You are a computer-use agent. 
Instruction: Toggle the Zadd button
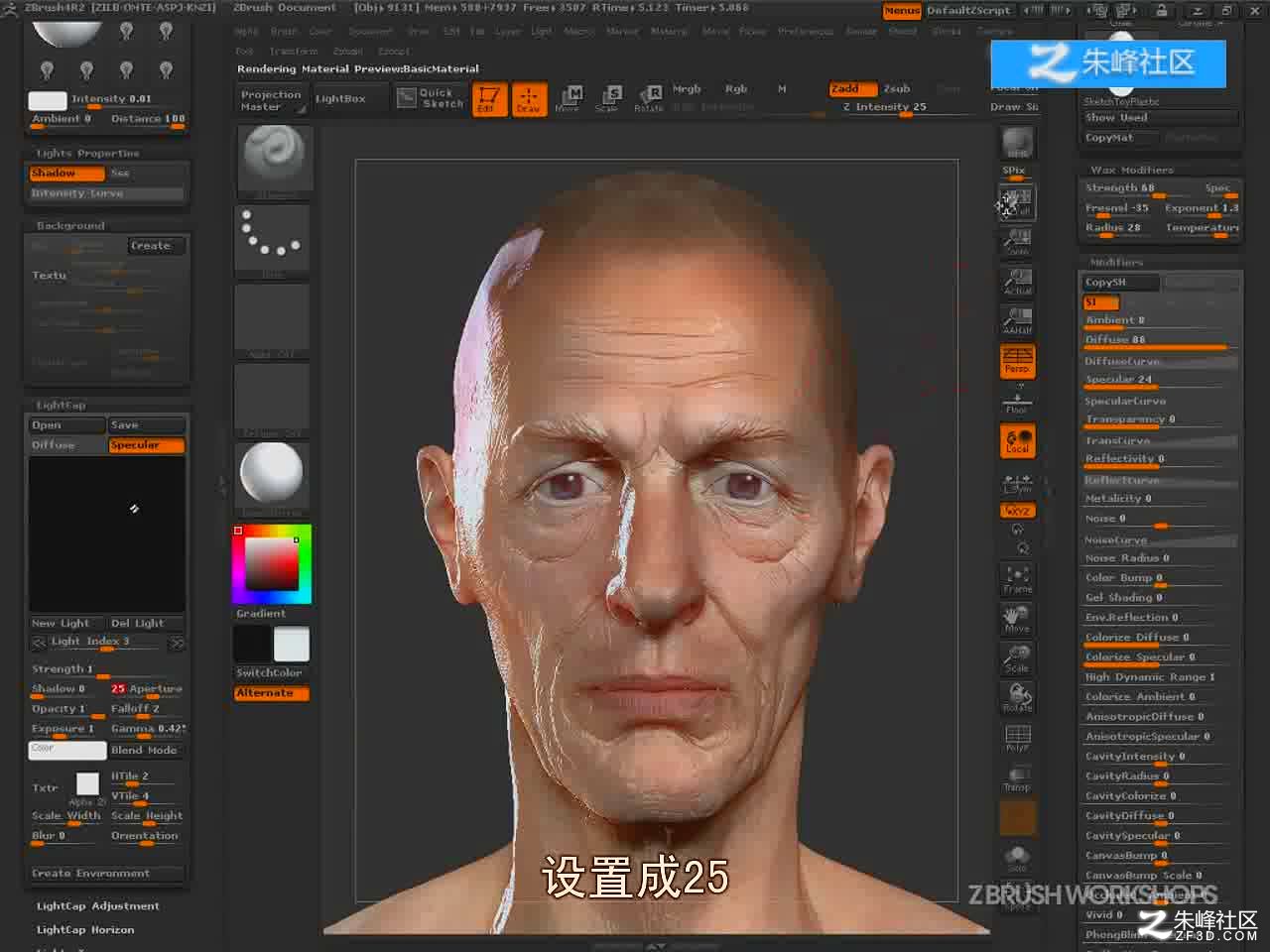(852, 89)
